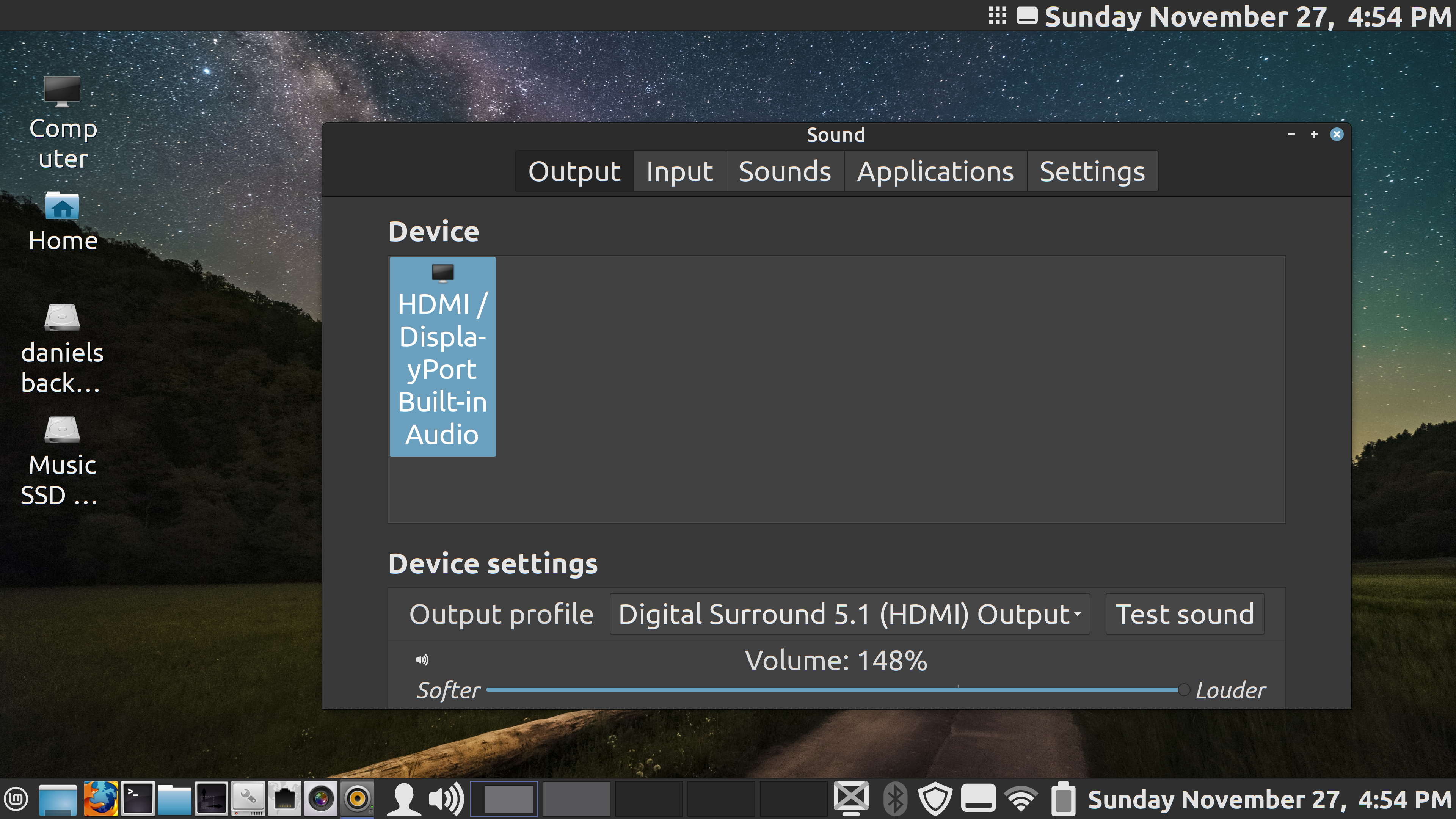Select the Computer desktop icon
Viewport: 1456px width, 819px height.
click(63, 122)
